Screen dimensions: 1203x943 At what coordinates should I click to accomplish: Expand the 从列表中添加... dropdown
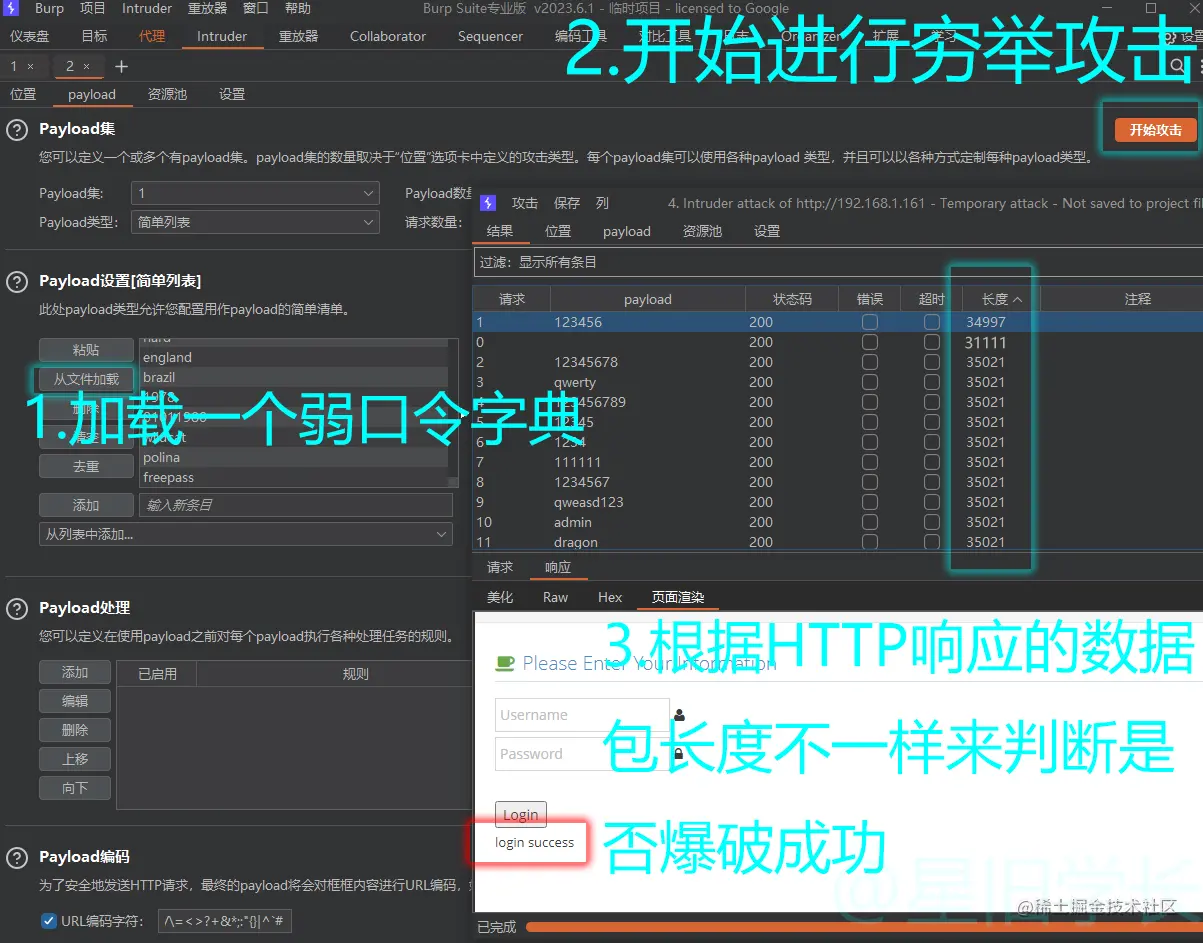(246, 534)
